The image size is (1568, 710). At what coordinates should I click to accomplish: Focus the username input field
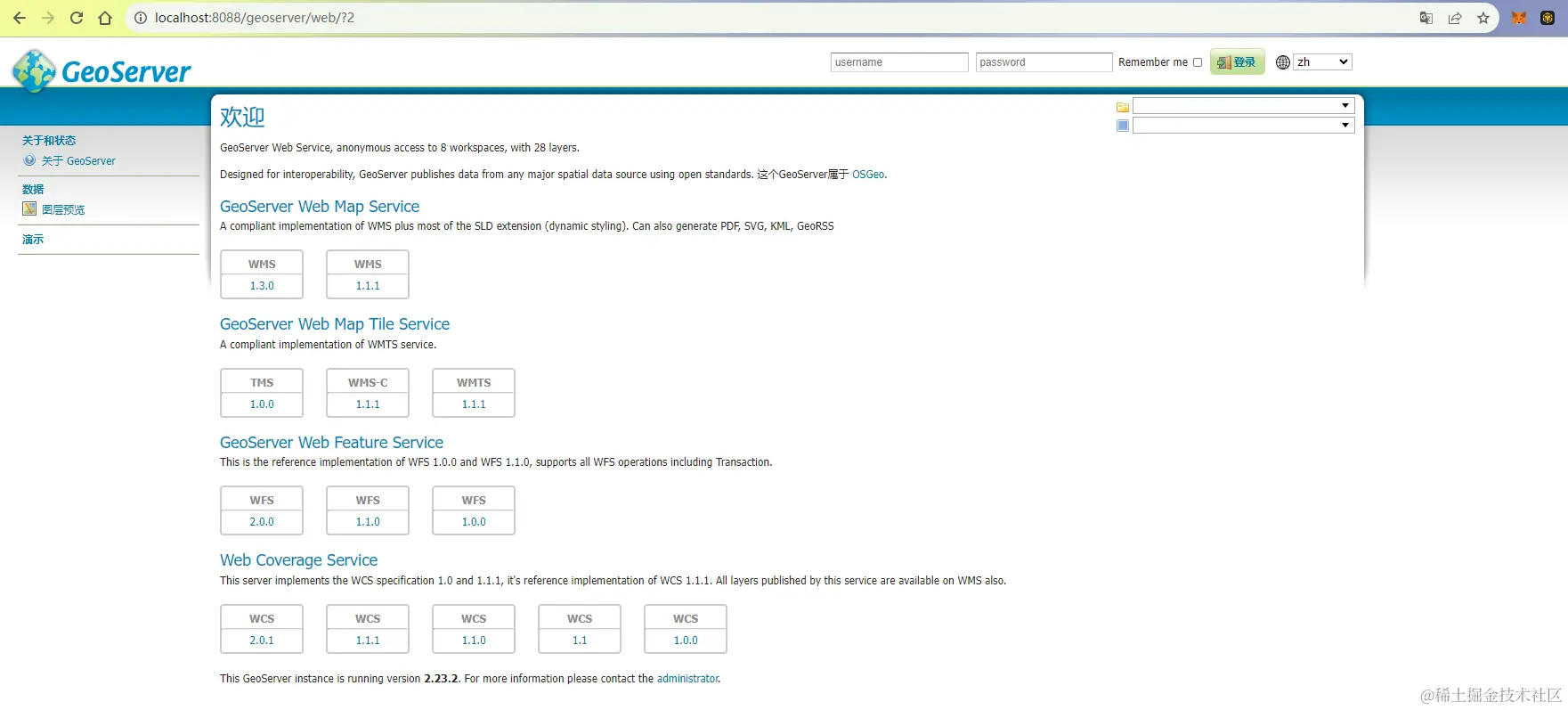[x=899, y=62]
